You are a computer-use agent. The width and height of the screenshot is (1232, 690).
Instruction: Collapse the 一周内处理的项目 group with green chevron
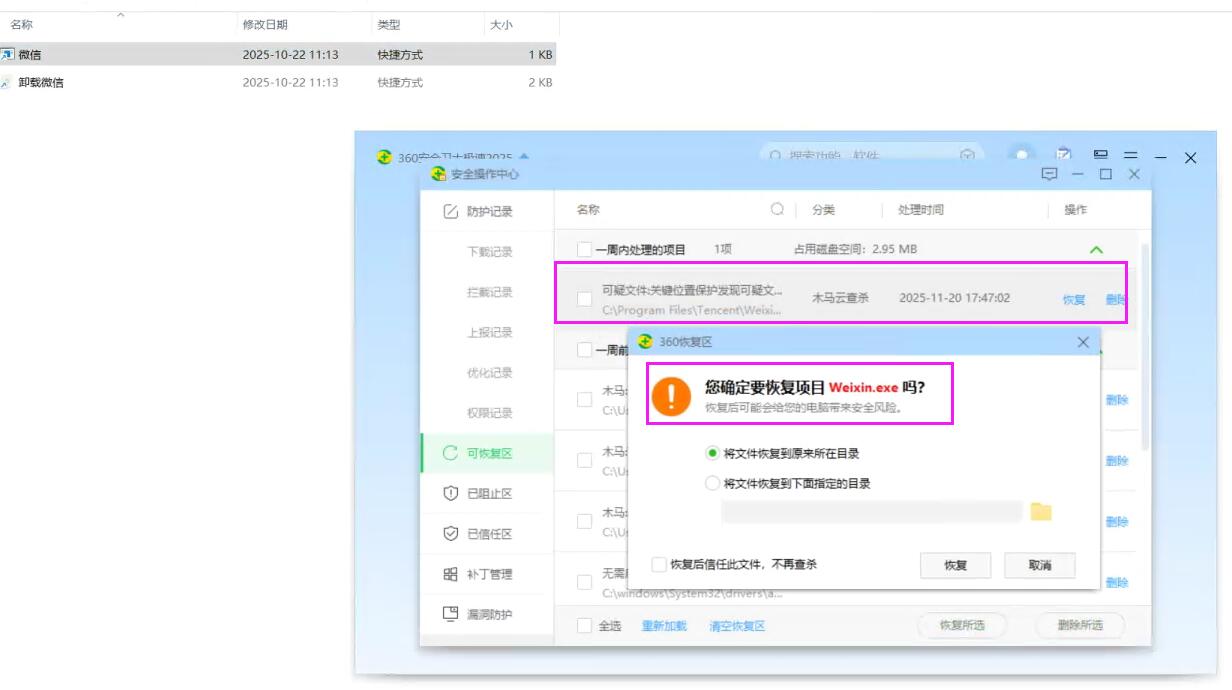coord(1096,249)
